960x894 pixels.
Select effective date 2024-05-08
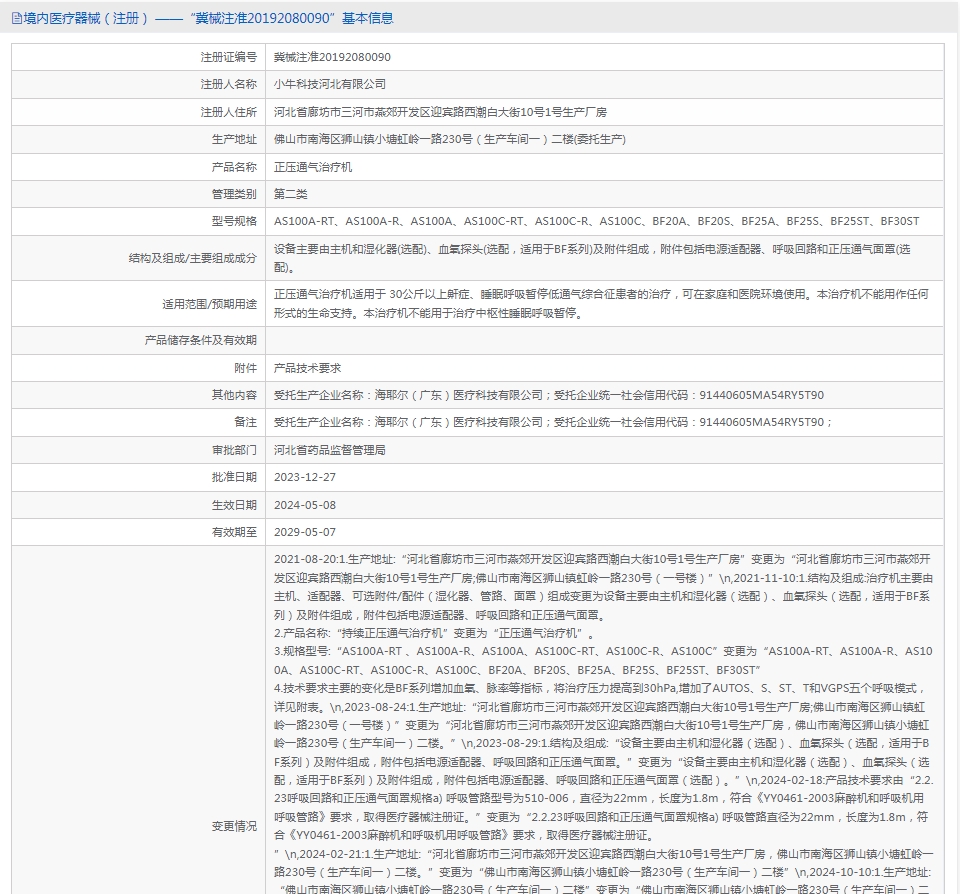click(x=305, y=505)
